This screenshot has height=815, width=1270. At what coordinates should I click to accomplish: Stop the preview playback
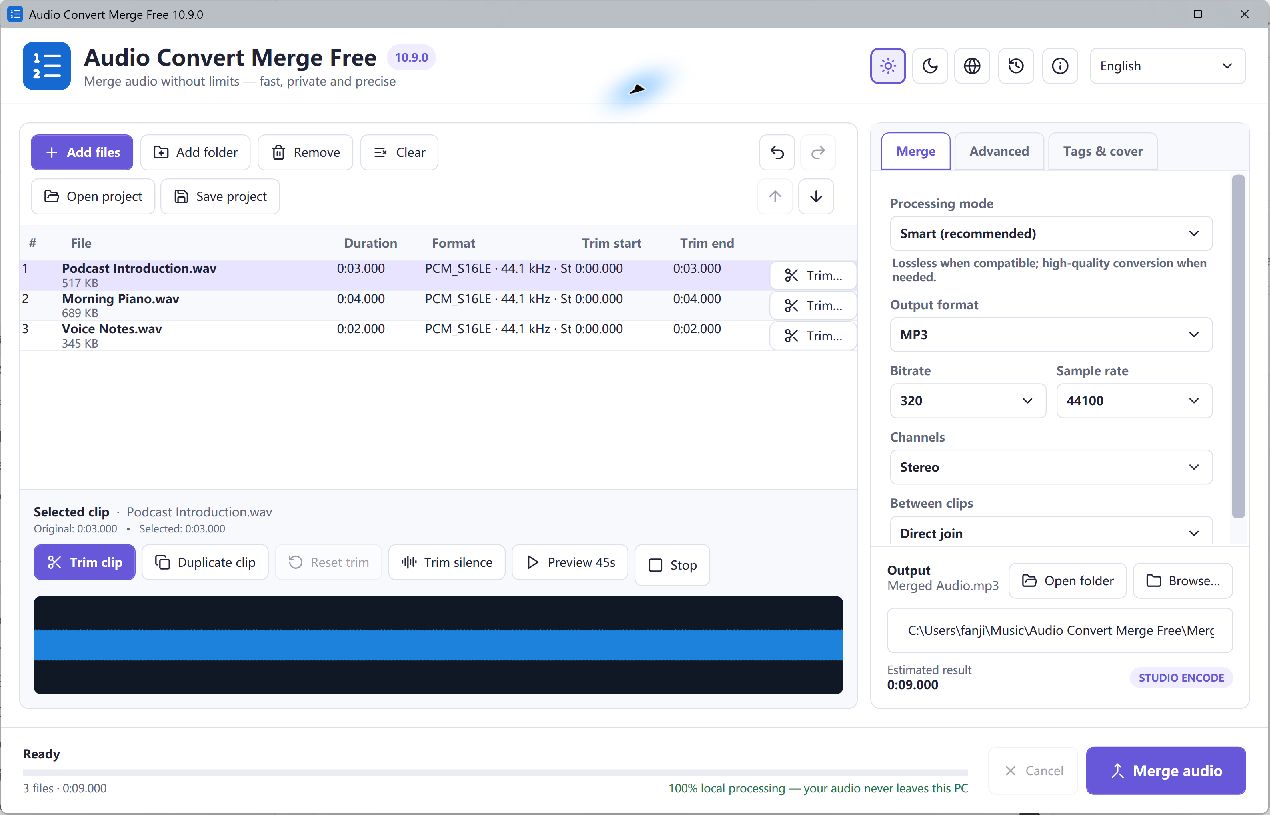pyautogui.click(x=672, y=565)
